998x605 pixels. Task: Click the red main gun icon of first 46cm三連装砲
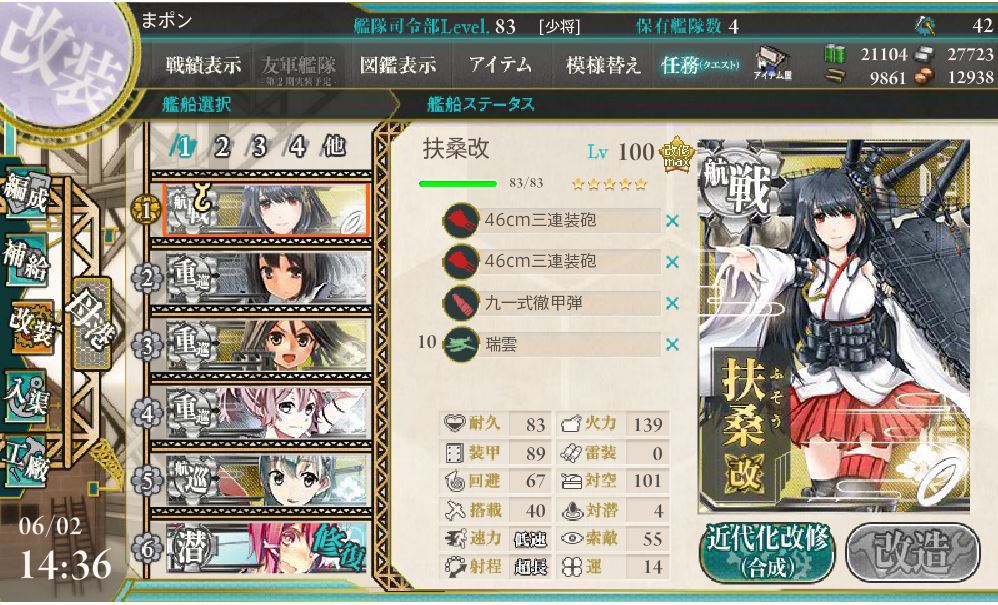(461, 221)
